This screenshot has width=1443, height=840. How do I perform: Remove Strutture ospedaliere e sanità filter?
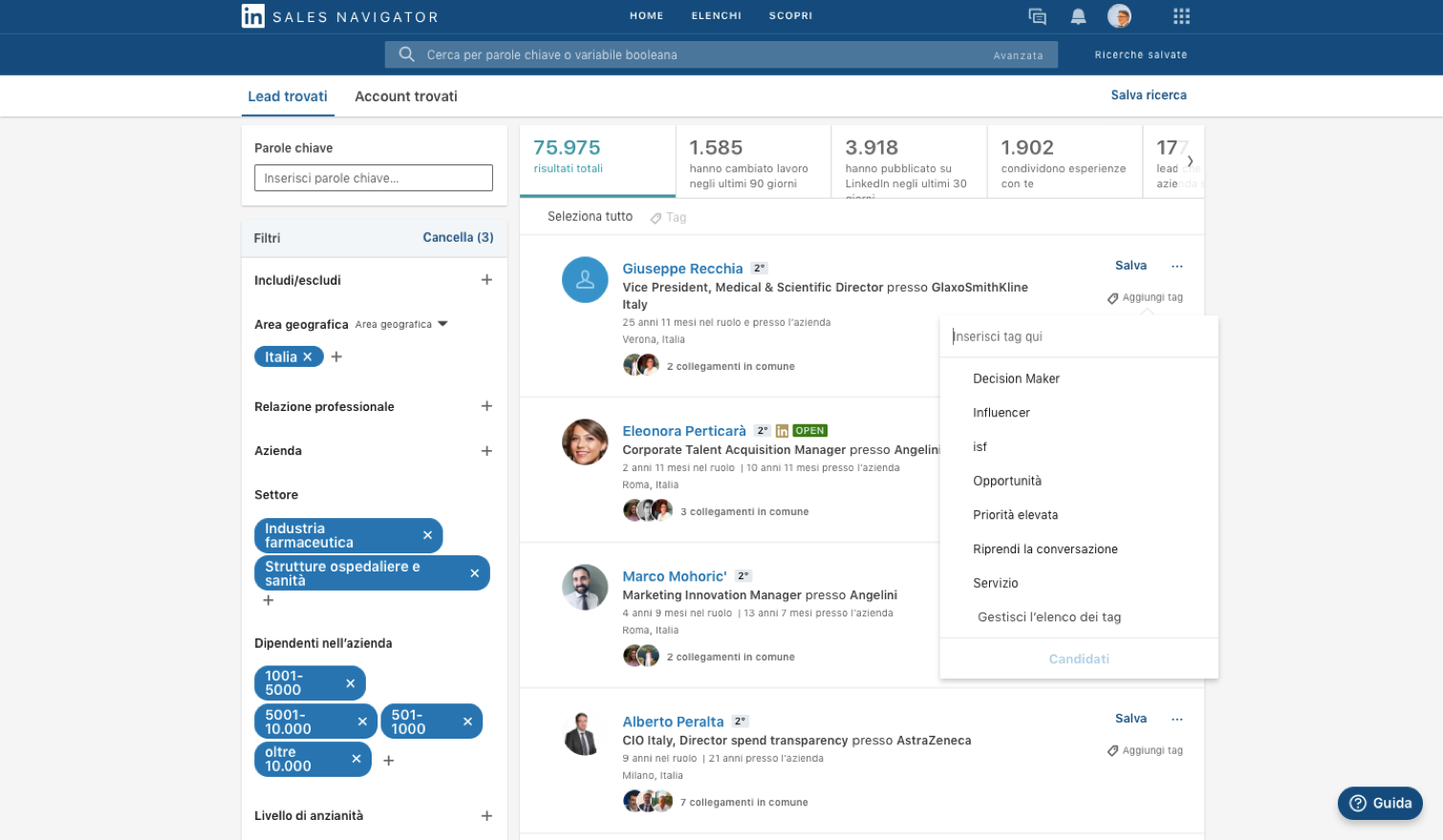coord(475,573)
